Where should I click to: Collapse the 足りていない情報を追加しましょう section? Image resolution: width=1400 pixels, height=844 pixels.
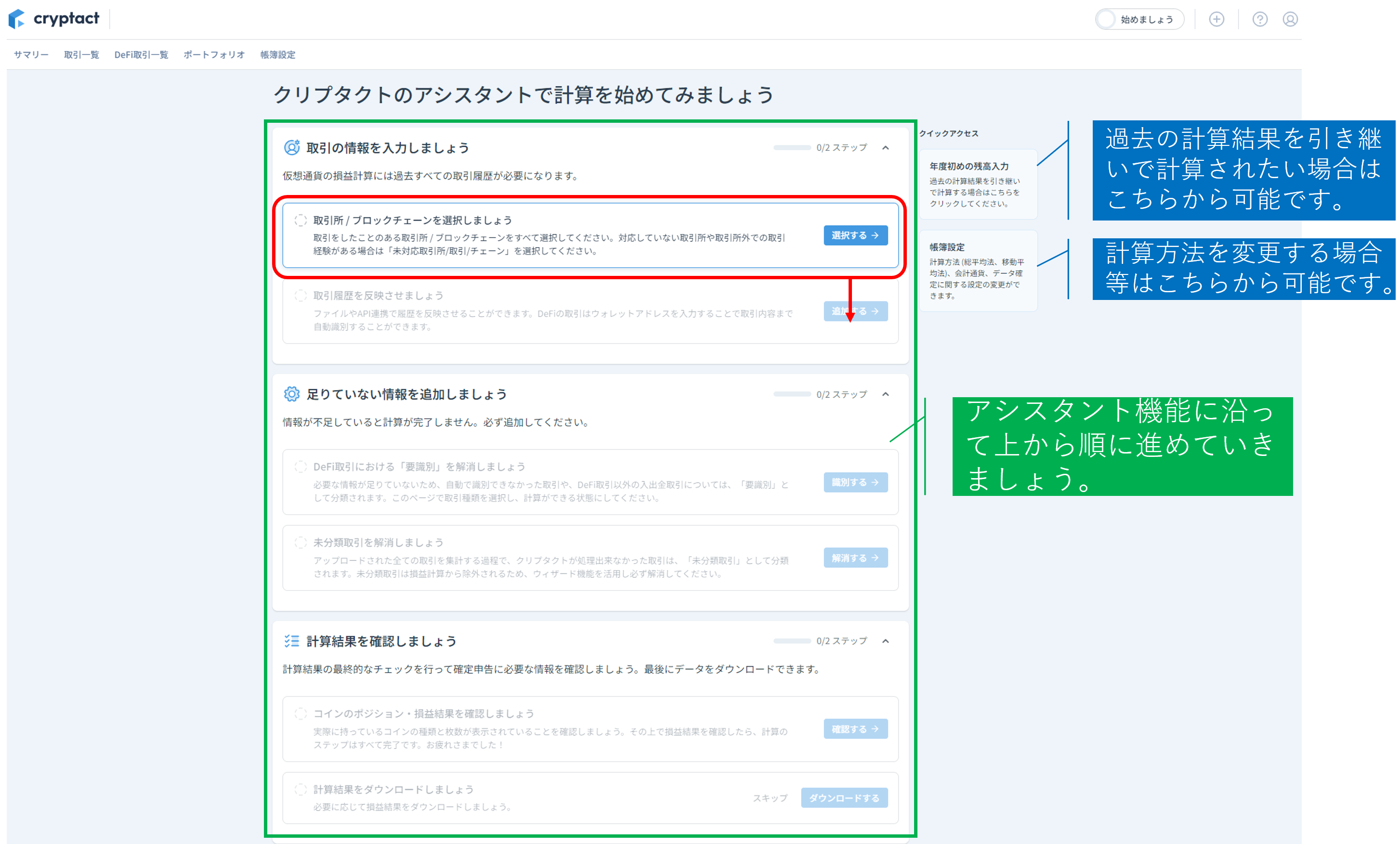885,394
